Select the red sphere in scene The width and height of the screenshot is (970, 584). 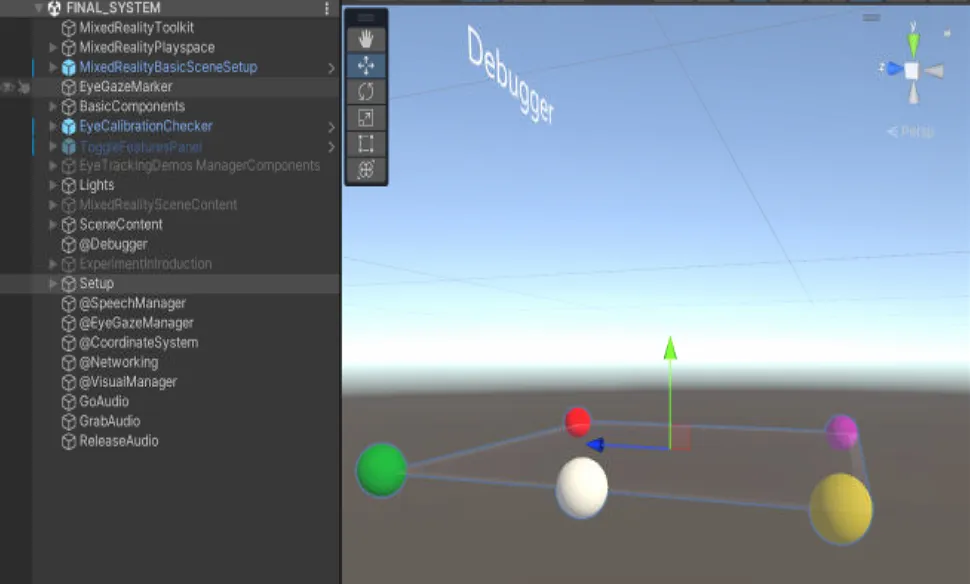[578, 422]
